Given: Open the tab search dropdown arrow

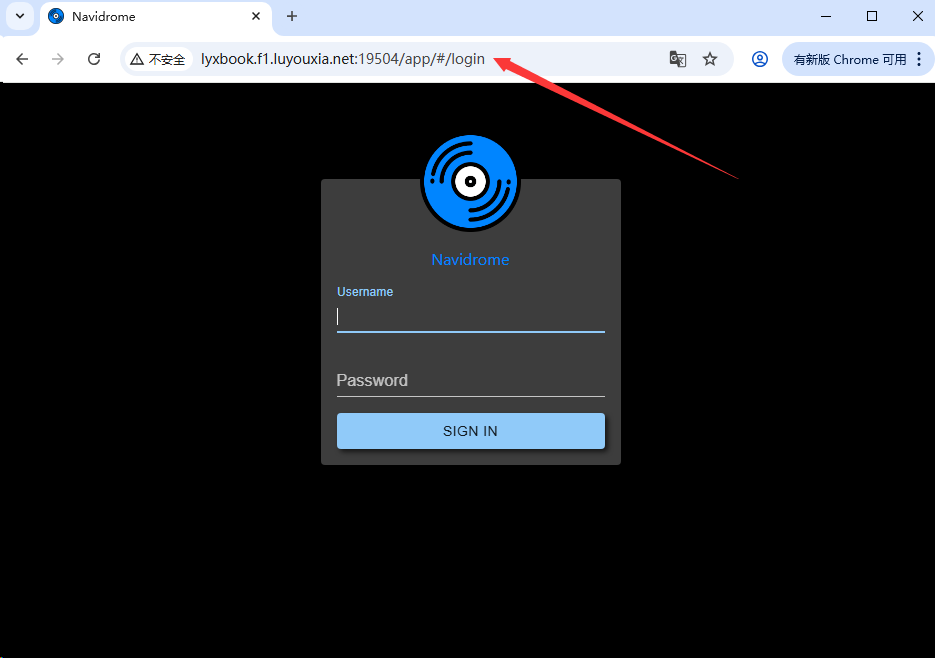Looking at the screenshot, I should (x=20, y=16).
